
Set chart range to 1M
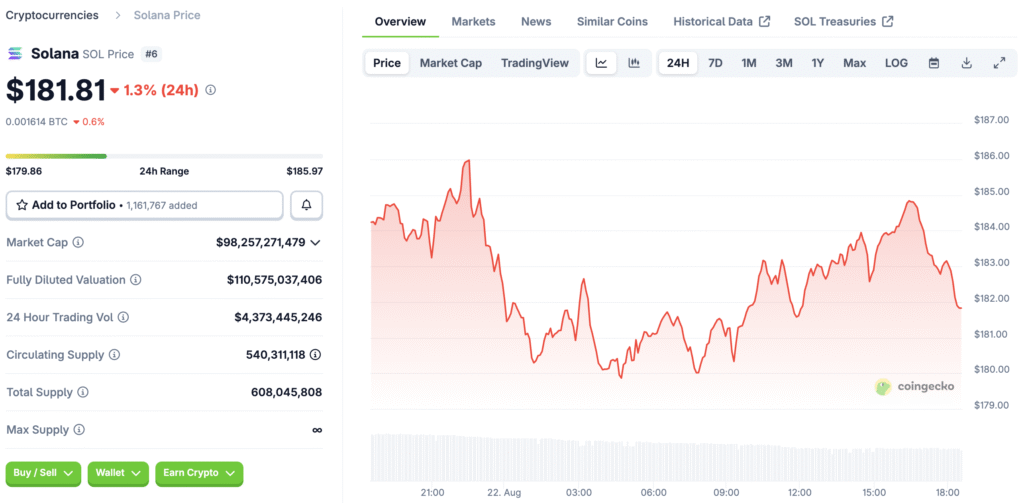[x=748, y=63]
